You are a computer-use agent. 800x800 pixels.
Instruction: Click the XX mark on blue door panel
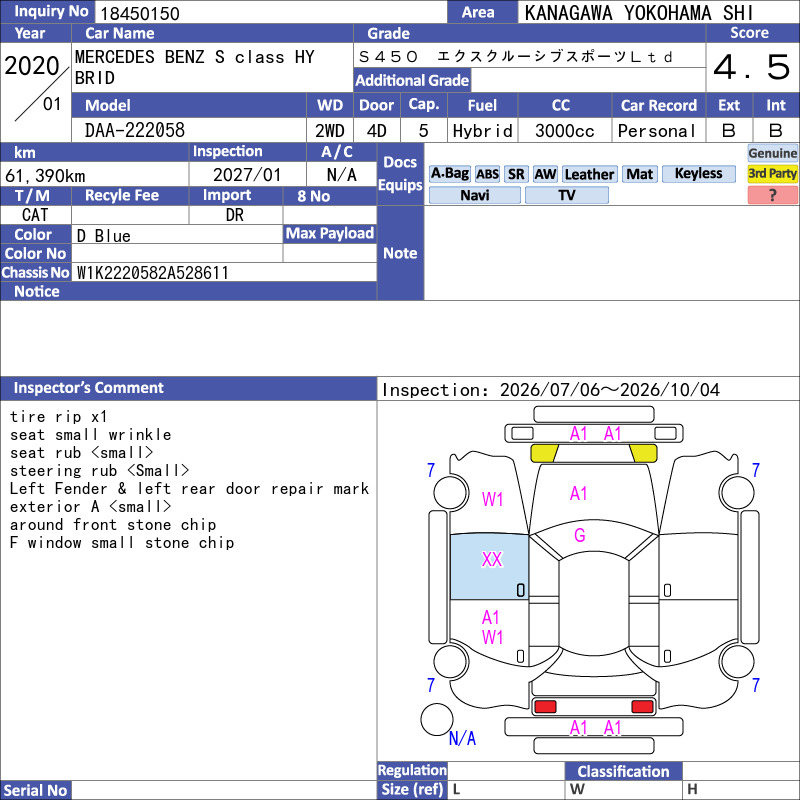tap(492, 559)
